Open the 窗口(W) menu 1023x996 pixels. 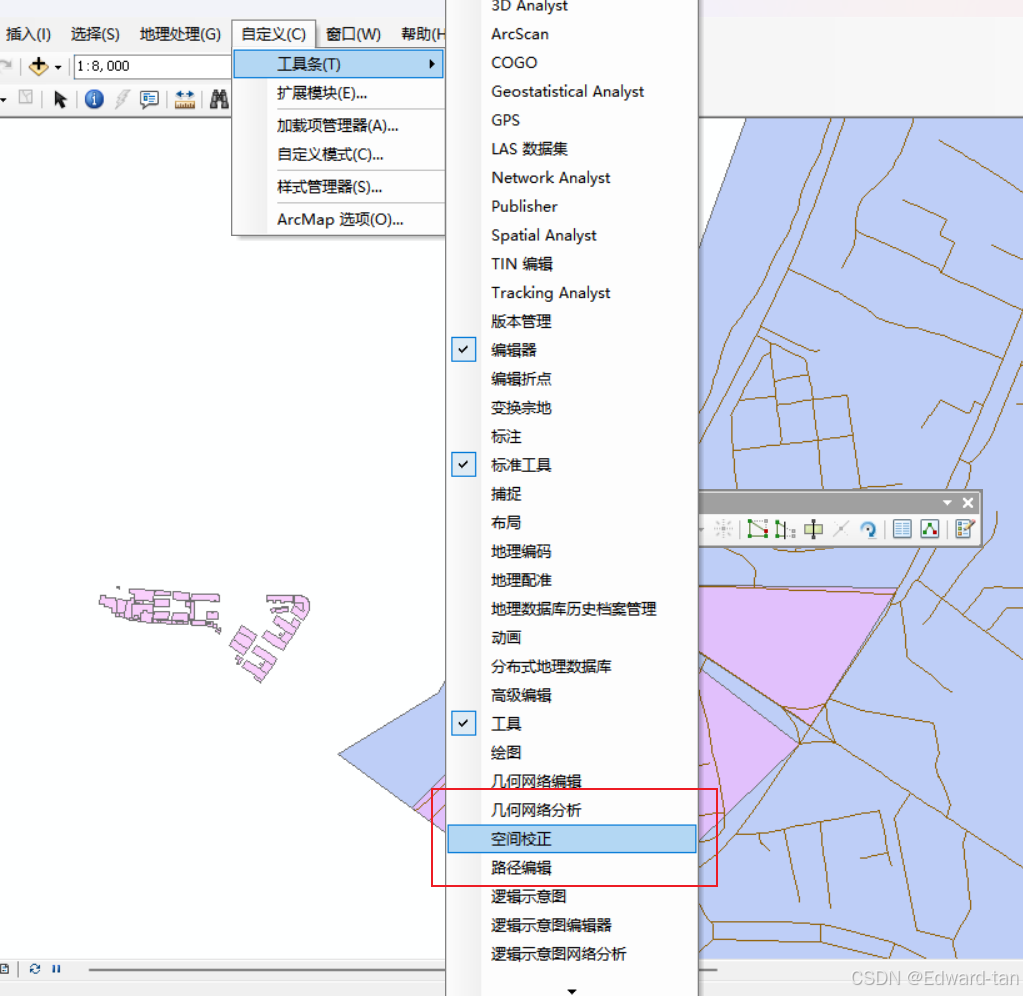352,33
